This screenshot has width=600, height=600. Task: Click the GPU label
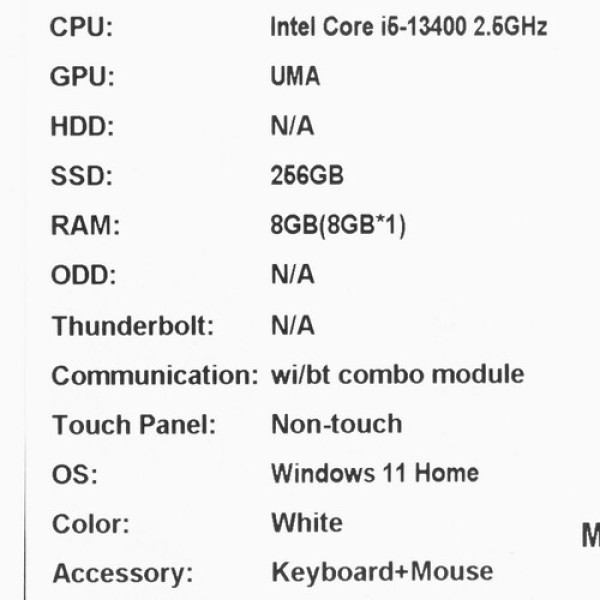tap(82, 77)
